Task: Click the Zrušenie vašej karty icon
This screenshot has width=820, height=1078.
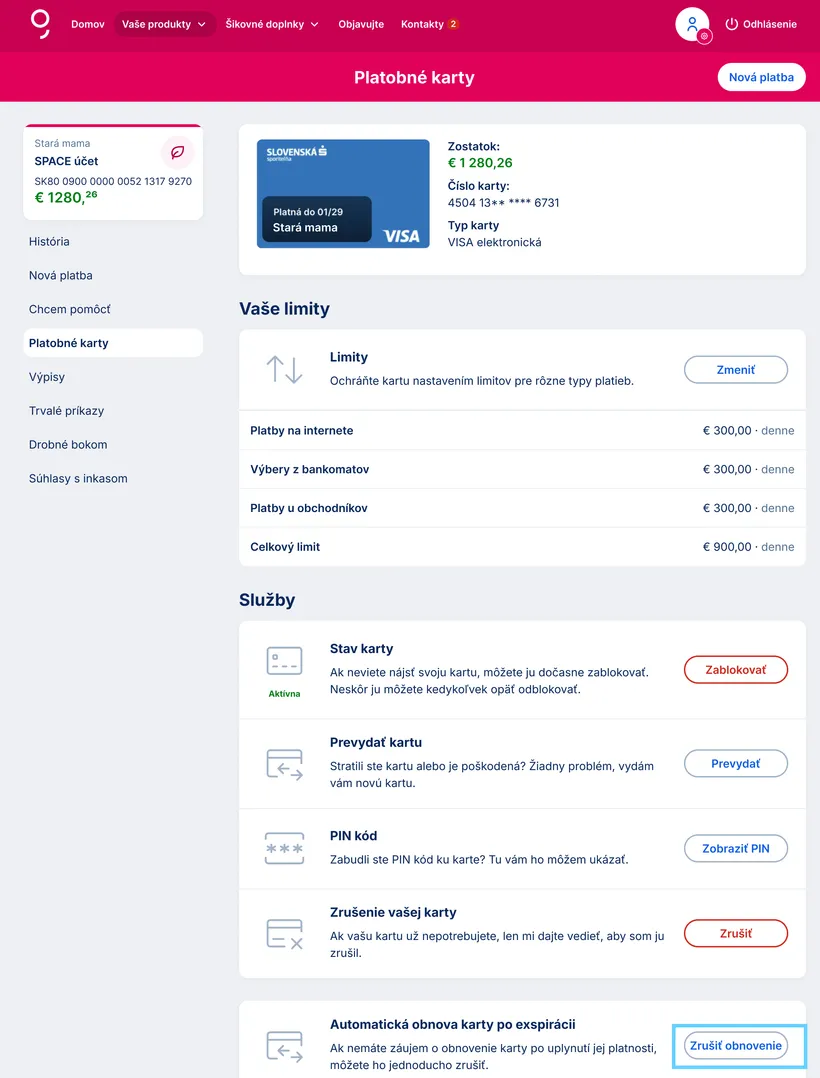Action: (284, 933)
